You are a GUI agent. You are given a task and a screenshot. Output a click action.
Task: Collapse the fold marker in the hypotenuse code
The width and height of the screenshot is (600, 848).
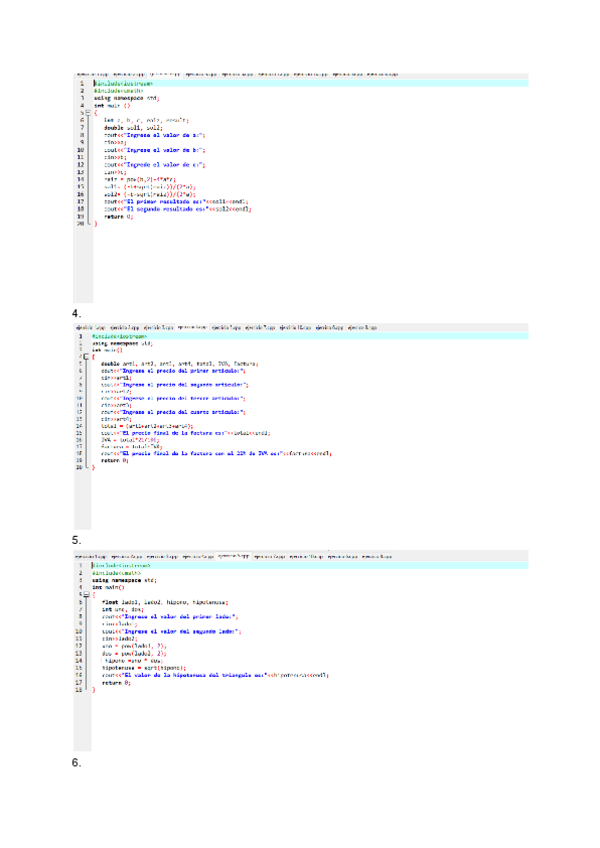tap(87, 594)
